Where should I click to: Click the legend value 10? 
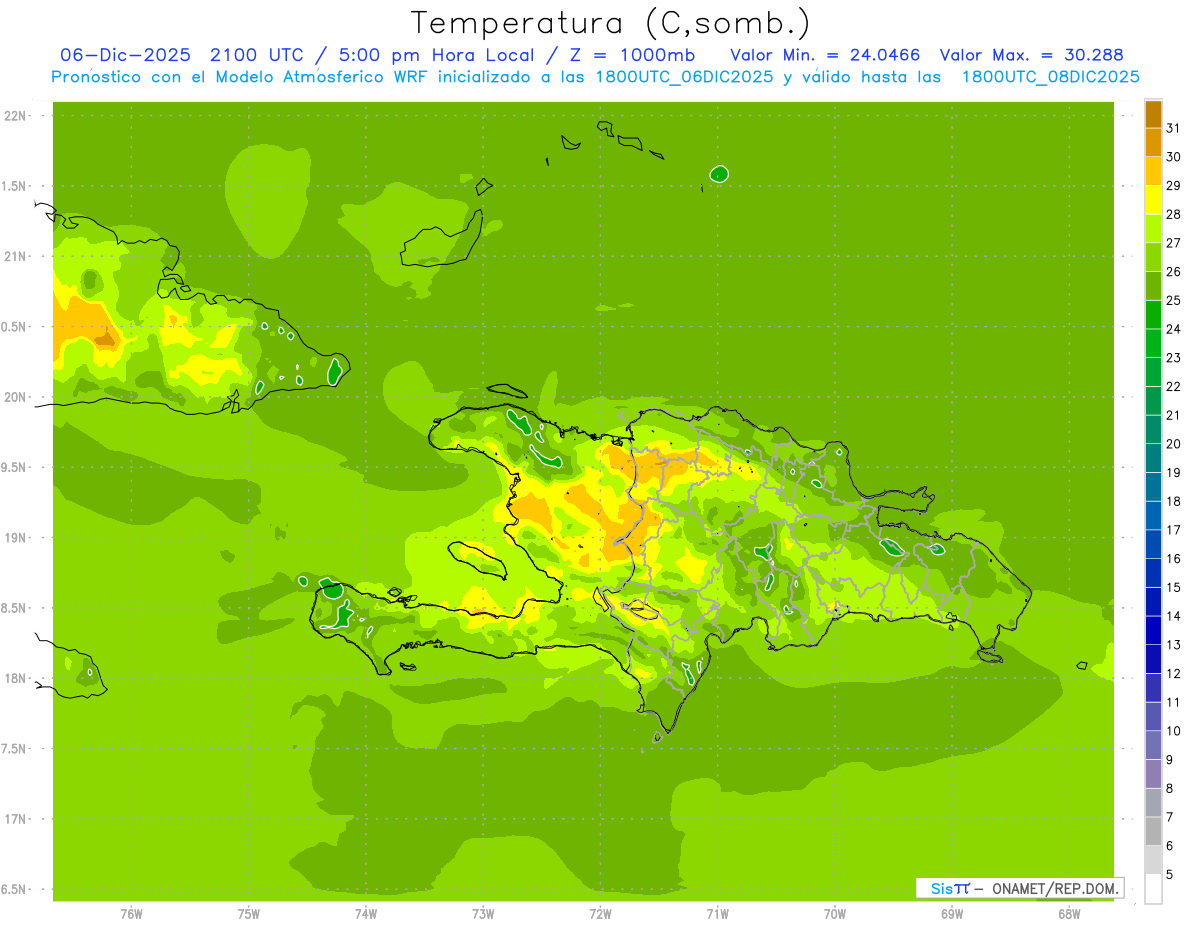(x=1174, y=731)
